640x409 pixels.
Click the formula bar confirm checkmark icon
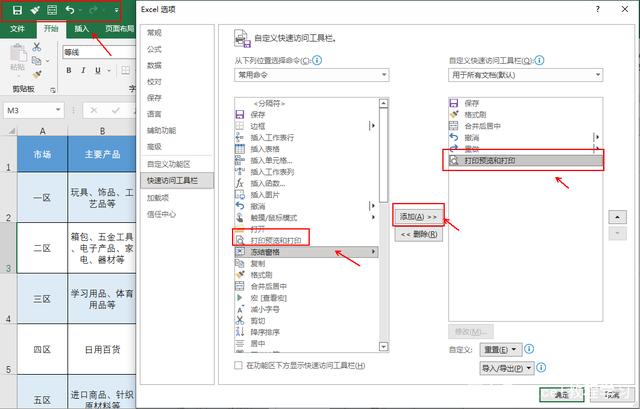click(x=116, y=110)
